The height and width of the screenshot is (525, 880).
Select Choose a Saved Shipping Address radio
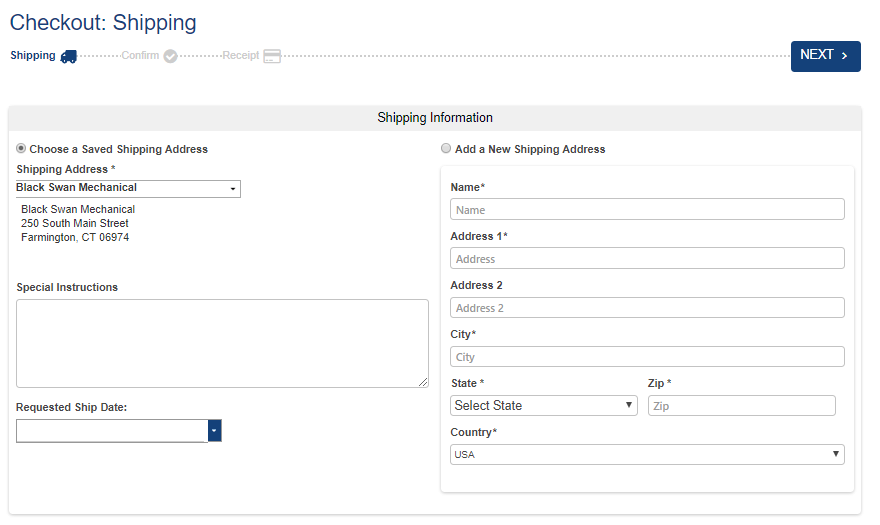[22, 149]
